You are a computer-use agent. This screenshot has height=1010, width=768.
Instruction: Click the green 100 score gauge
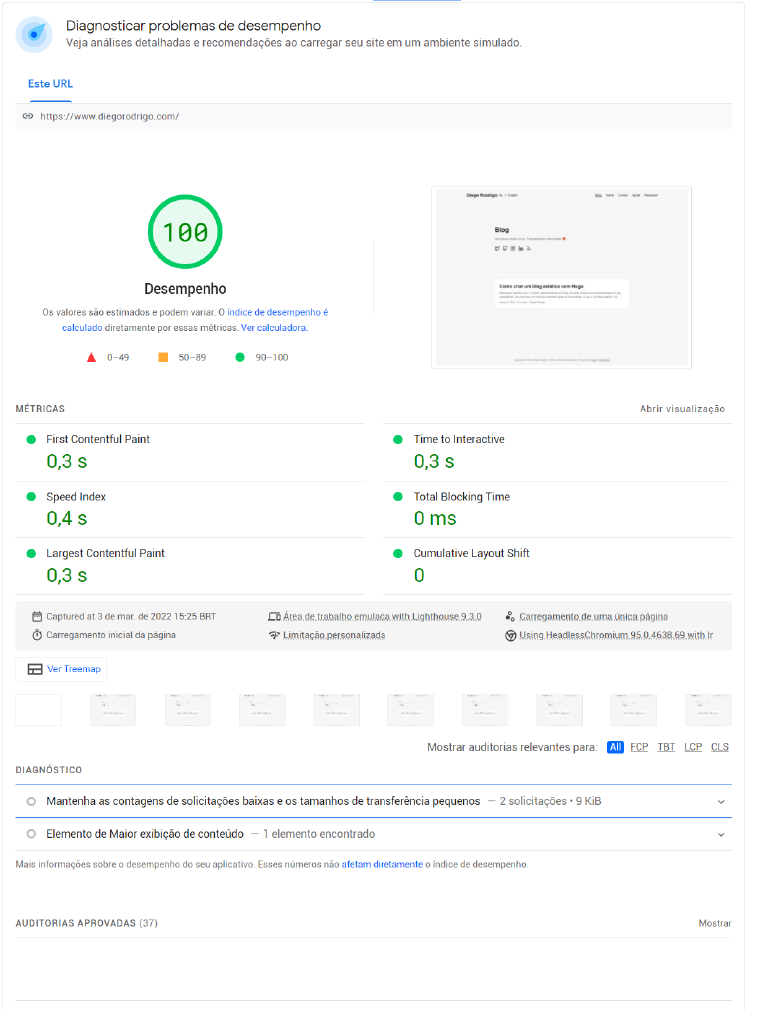click(185, 232)
